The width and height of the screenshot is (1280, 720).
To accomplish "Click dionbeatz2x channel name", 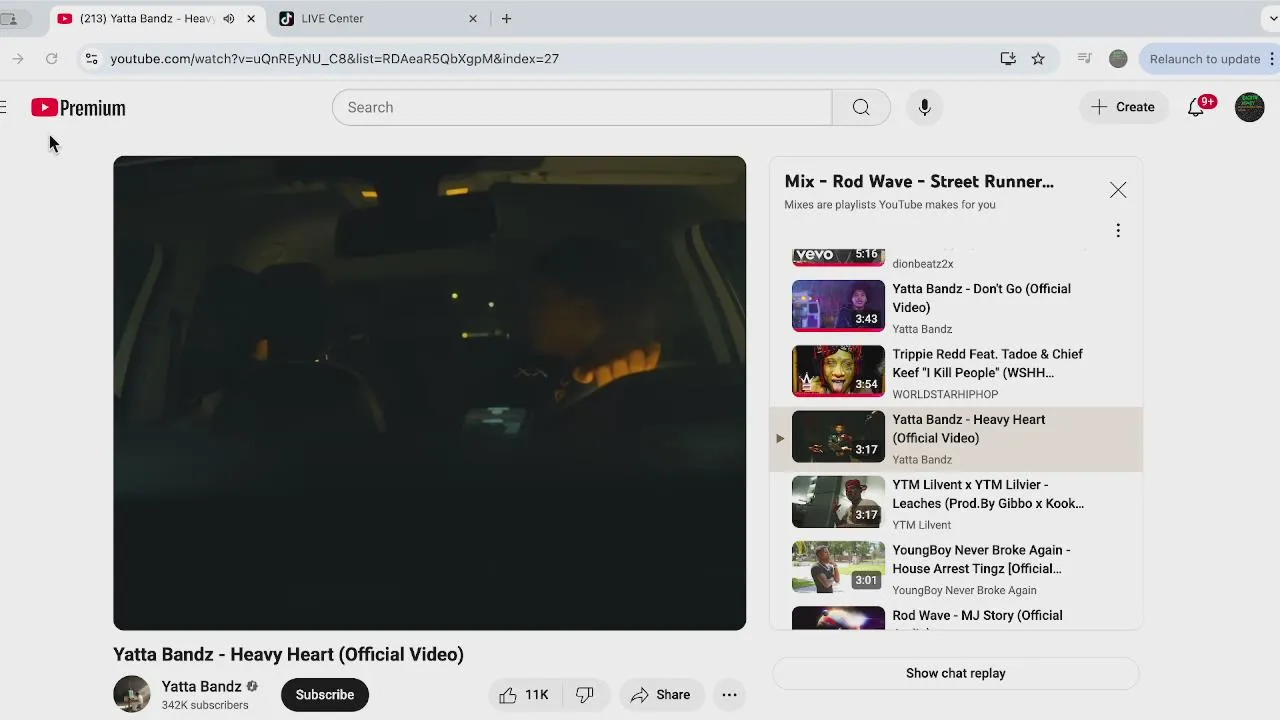I will click(922, 264).
